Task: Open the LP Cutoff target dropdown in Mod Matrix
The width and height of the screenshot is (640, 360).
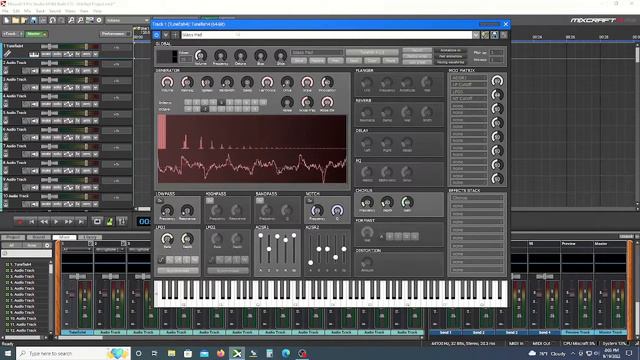Action: pyautogui.click(x=469, y=84)
